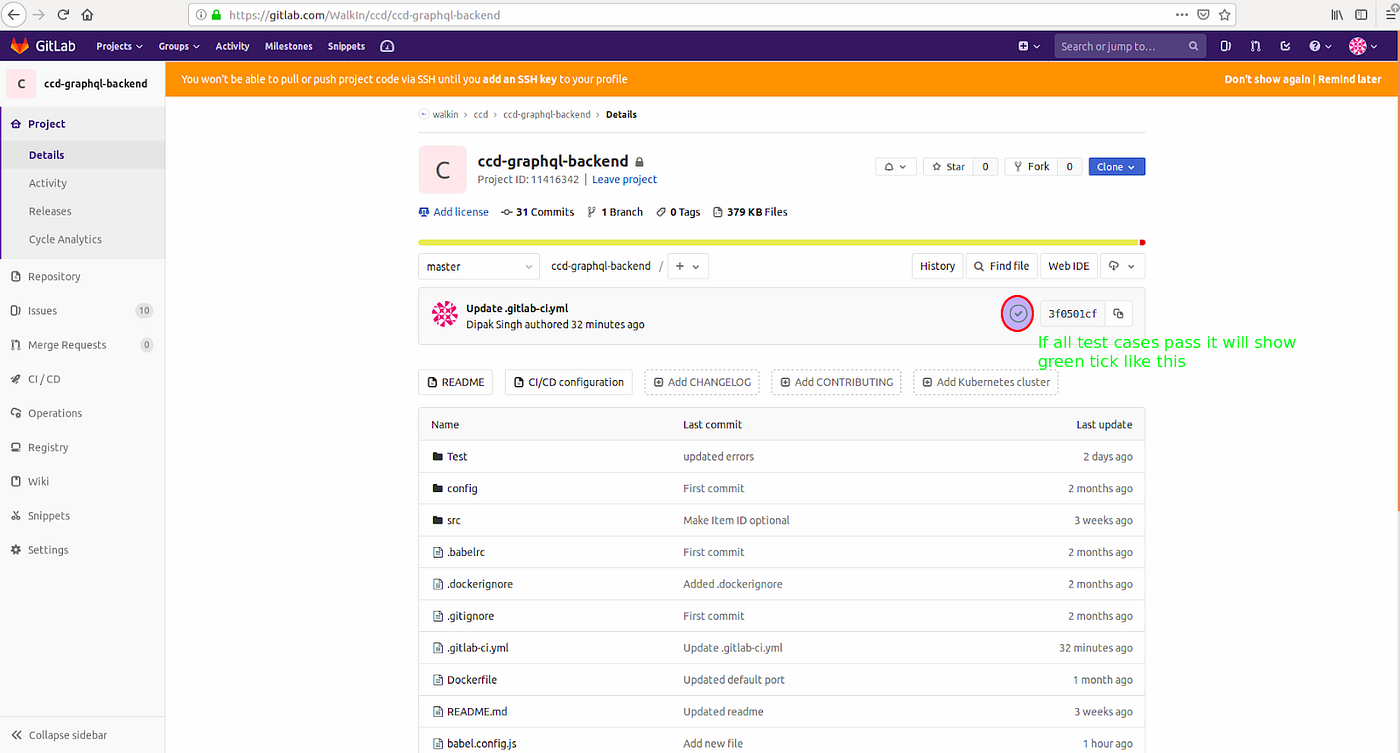Copy the commit SHA 3f0501cf
The width and height of the screenshot is (1400, 753).
pos(1119,313)
